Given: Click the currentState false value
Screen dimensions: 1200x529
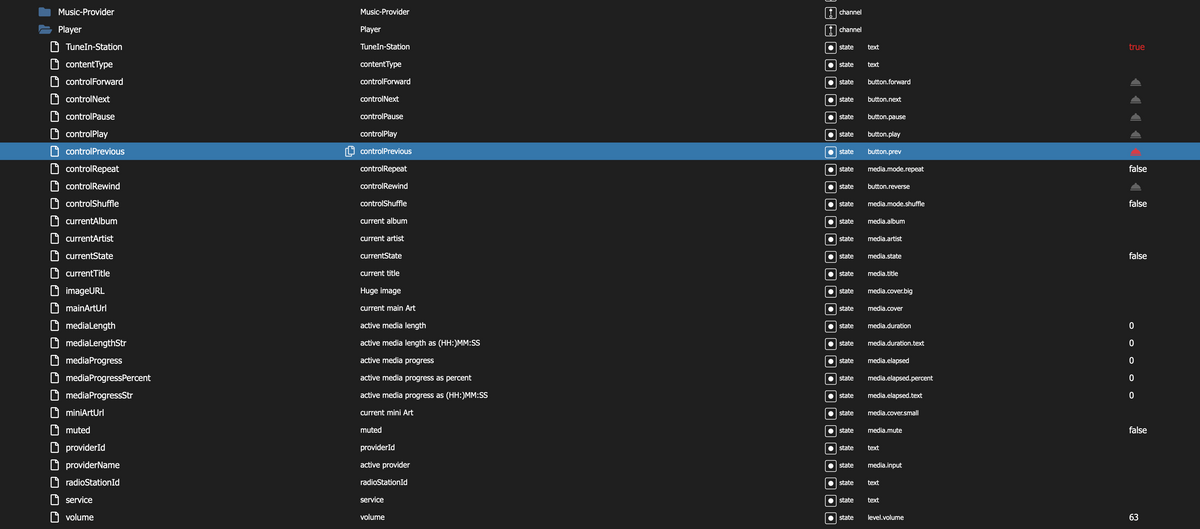Looking at the screenshot, I should coord(1137,256).
